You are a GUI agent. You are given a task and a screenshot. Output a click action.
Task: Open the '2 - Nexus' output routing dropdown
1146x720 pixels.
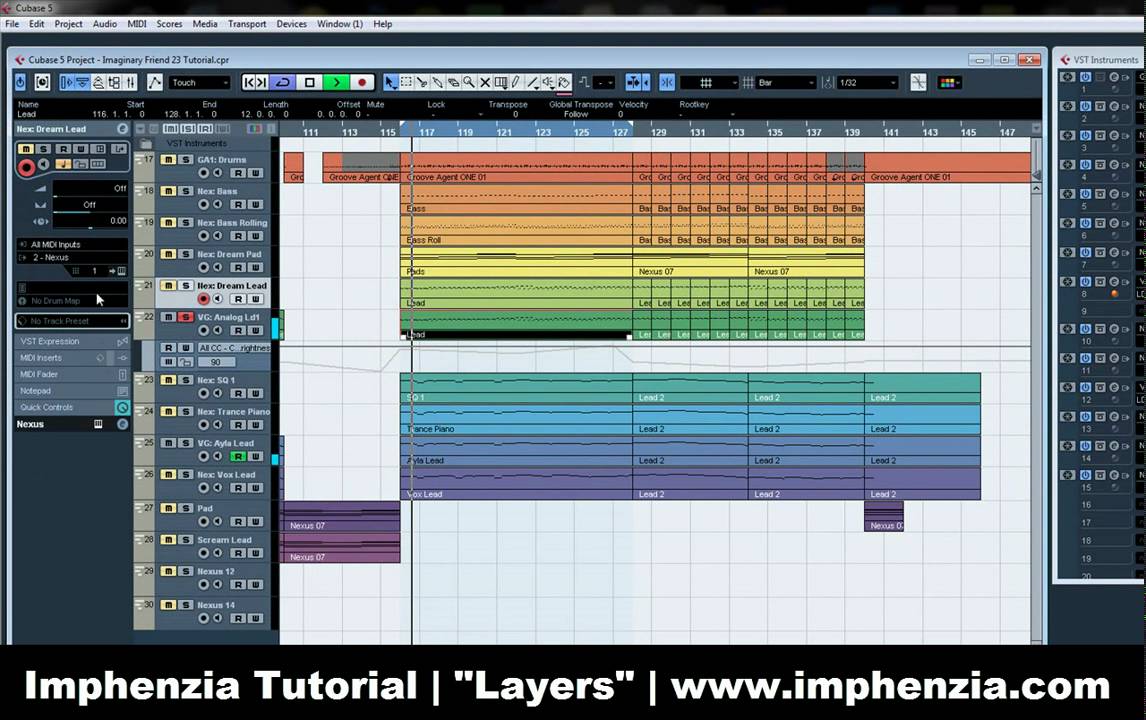click(x=72, y=257)
